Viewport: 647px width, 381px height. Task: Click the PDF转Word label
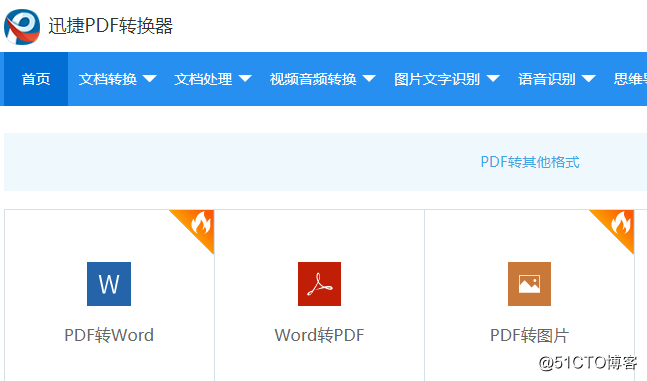click(x=109, y=335)
